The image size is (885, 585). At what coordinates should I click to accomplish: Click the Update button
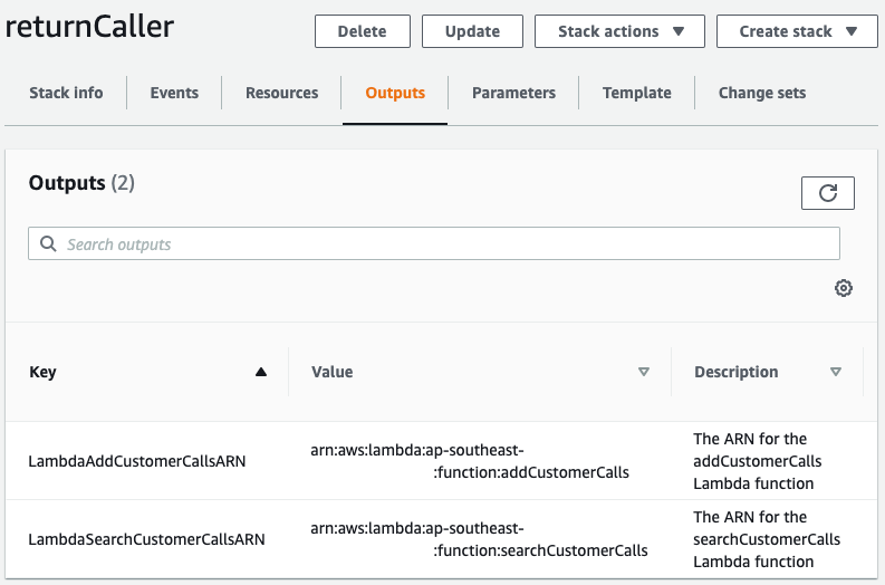point(472,31)
